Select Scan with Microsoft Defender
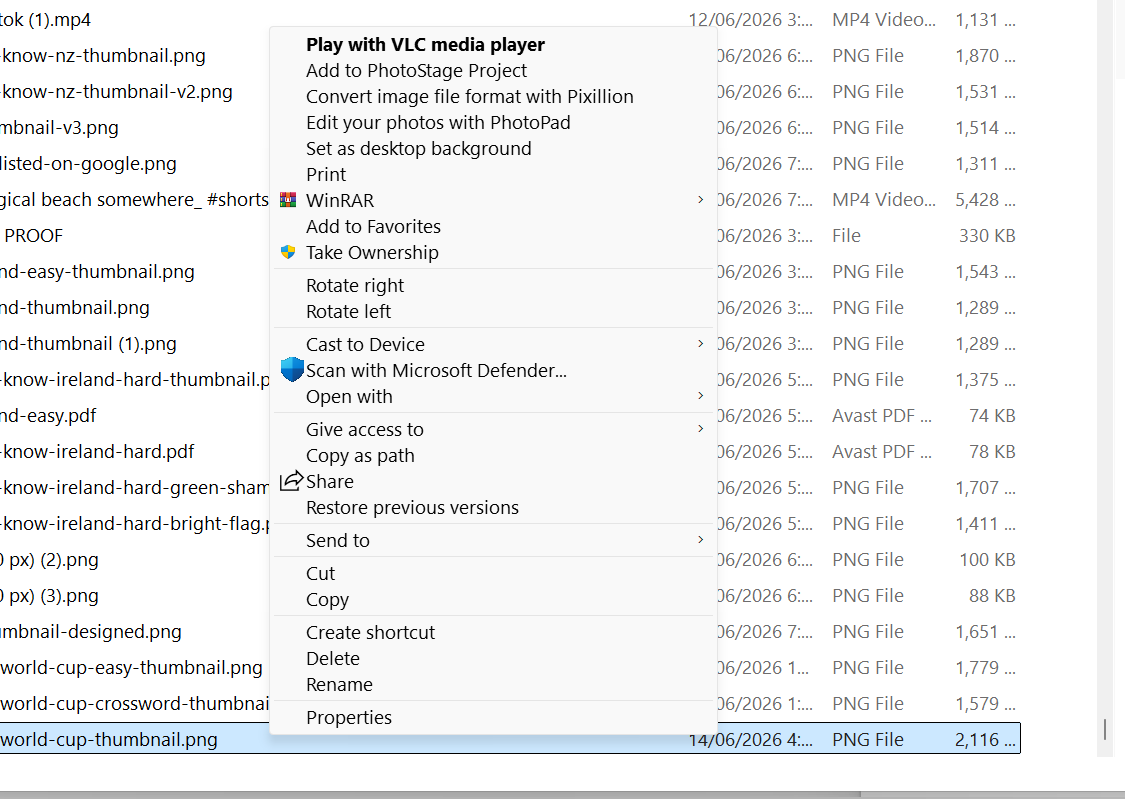This screenshot has width=1125, height=799. (436, 370)
